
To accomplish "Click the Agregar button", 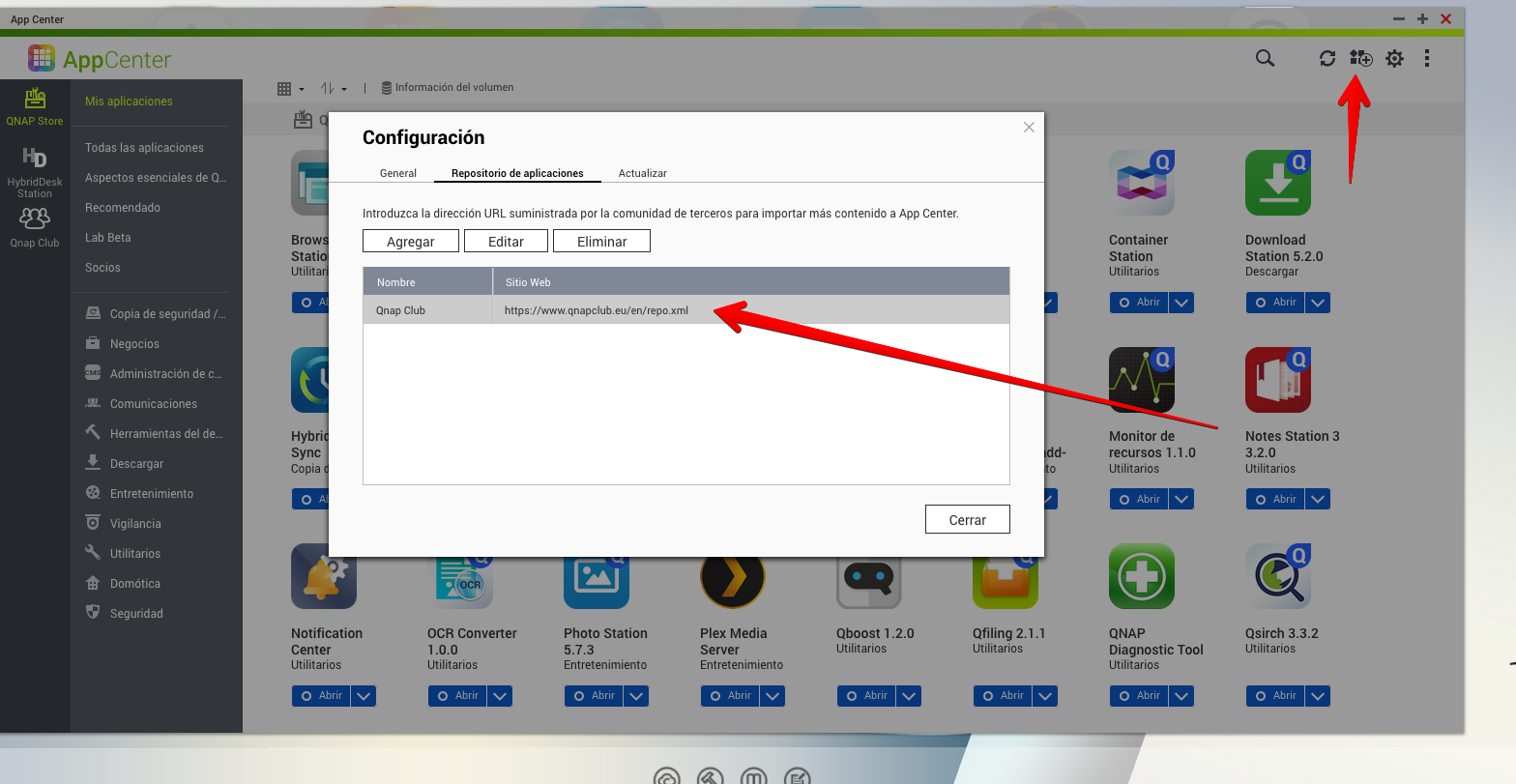I will coord(411,241).
